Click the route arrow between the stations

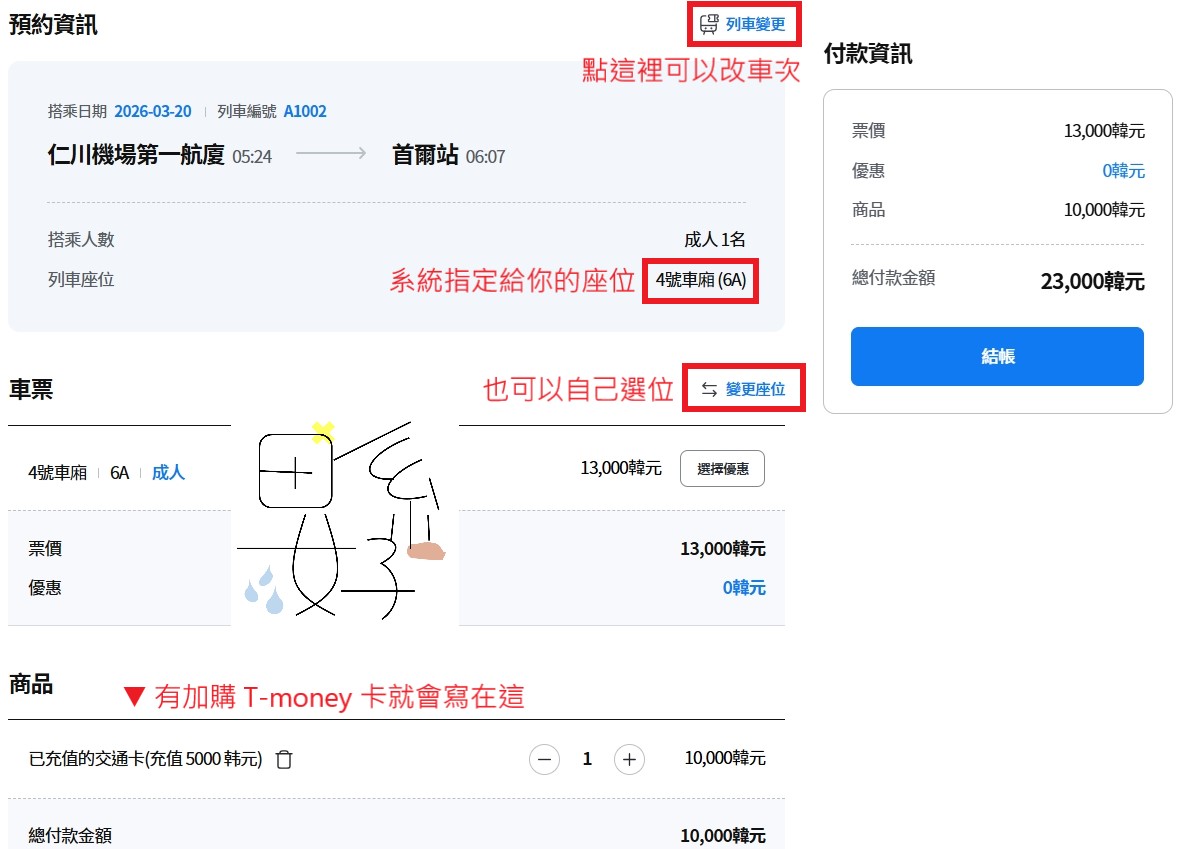click(x=331, y=155)
